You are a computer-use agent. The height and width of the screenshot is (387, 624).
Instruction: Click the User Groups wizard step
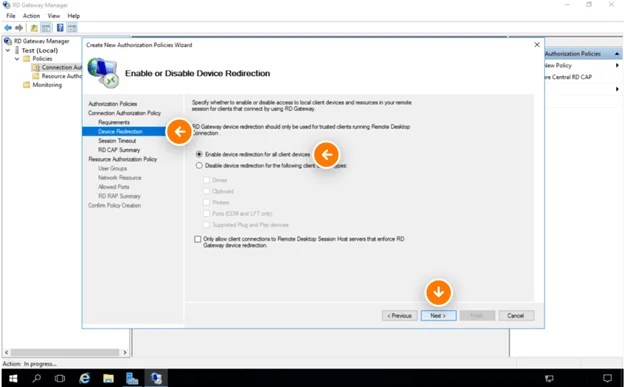pyautogui.click(x=113, y=168)
